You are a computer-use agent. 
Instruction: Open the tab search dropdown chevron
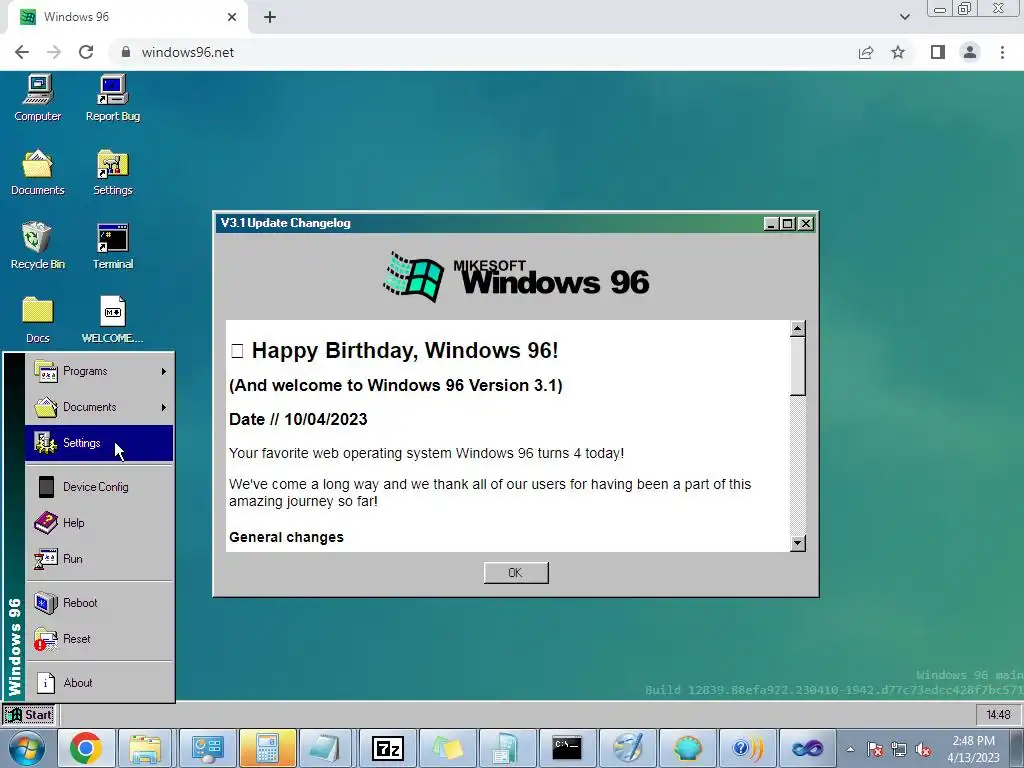point(904,17)
